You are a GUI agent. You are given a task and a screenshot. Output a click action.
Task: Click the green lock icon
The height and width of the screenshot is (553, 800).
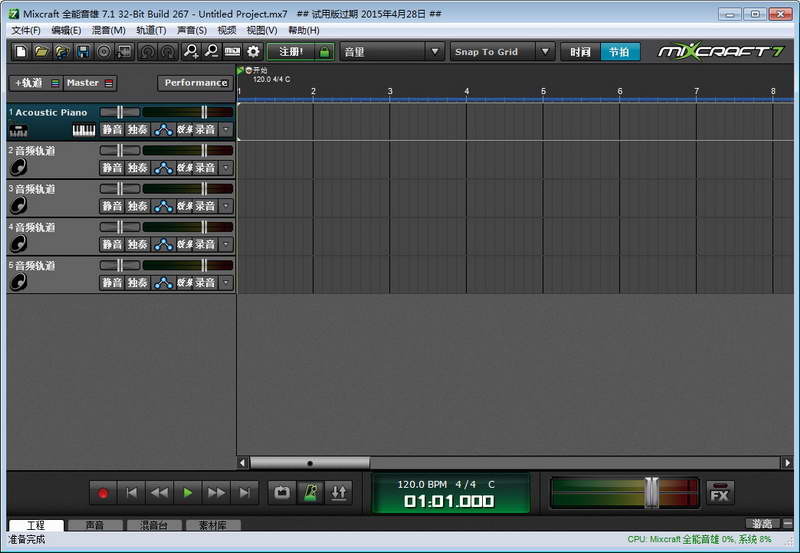tap(324, 52)
